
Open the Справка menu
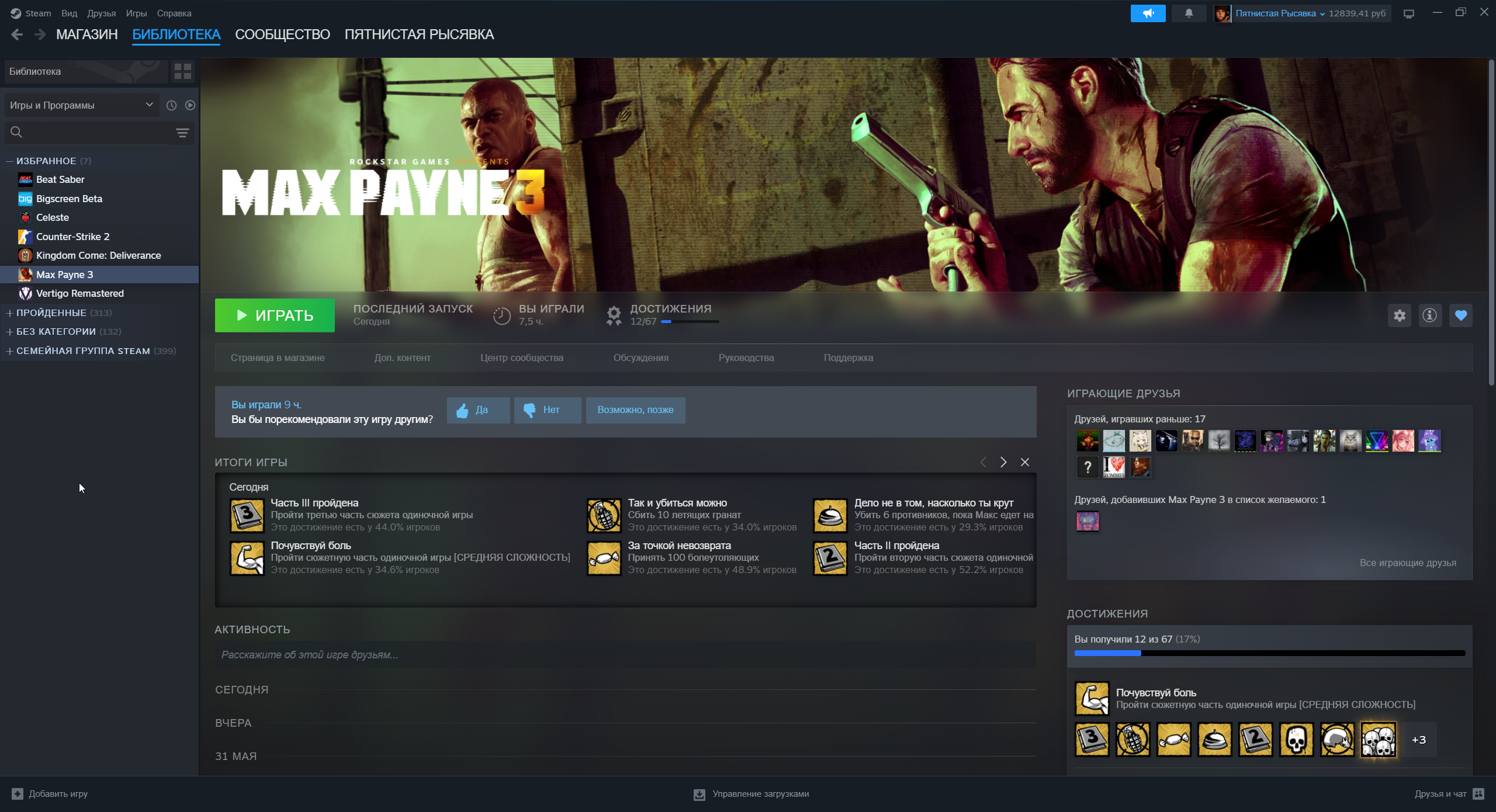click(174, 13)
